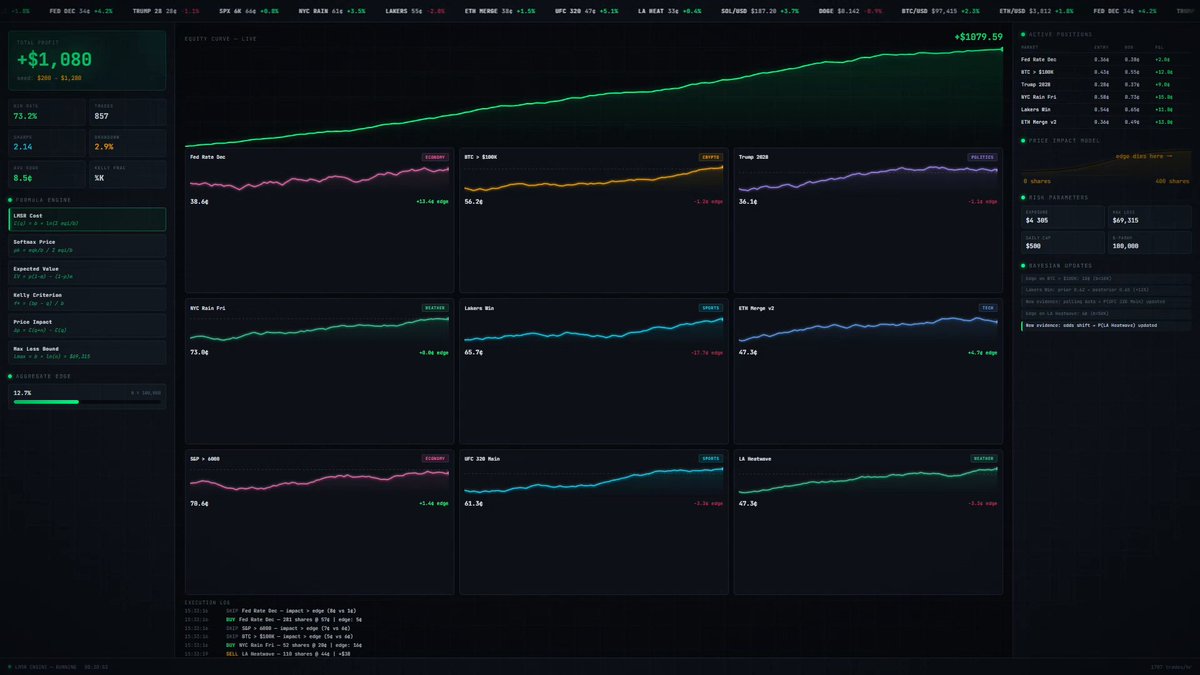This screenshot has width=1200, height=675.
Task: Click the green dot beside Formula Engine
Action: click(x=10, y=199)
